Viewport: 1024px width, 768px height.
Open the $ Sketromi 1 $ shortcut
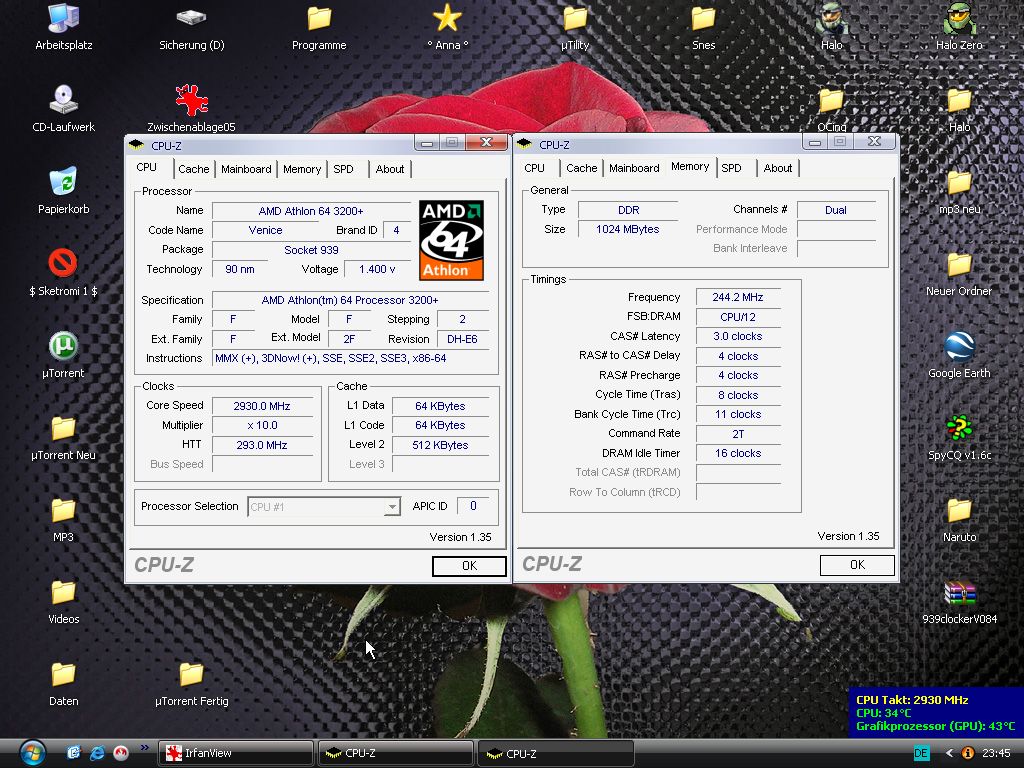[x=63, y=272]
